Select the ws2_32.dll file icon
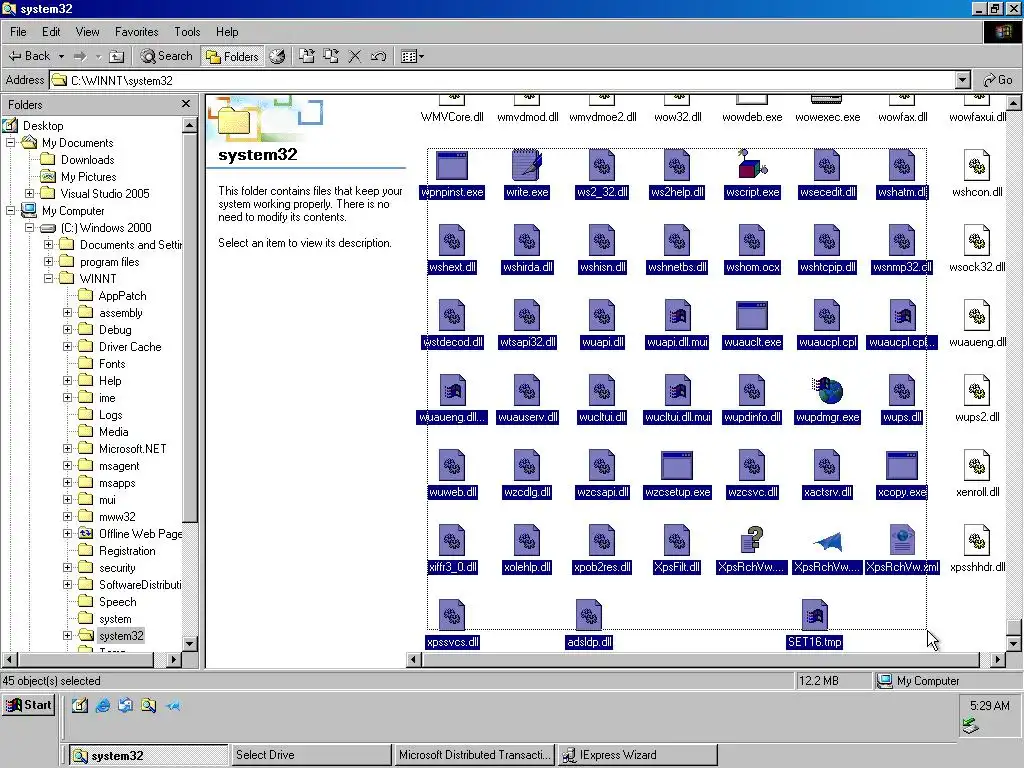 [x=602, y=165]
